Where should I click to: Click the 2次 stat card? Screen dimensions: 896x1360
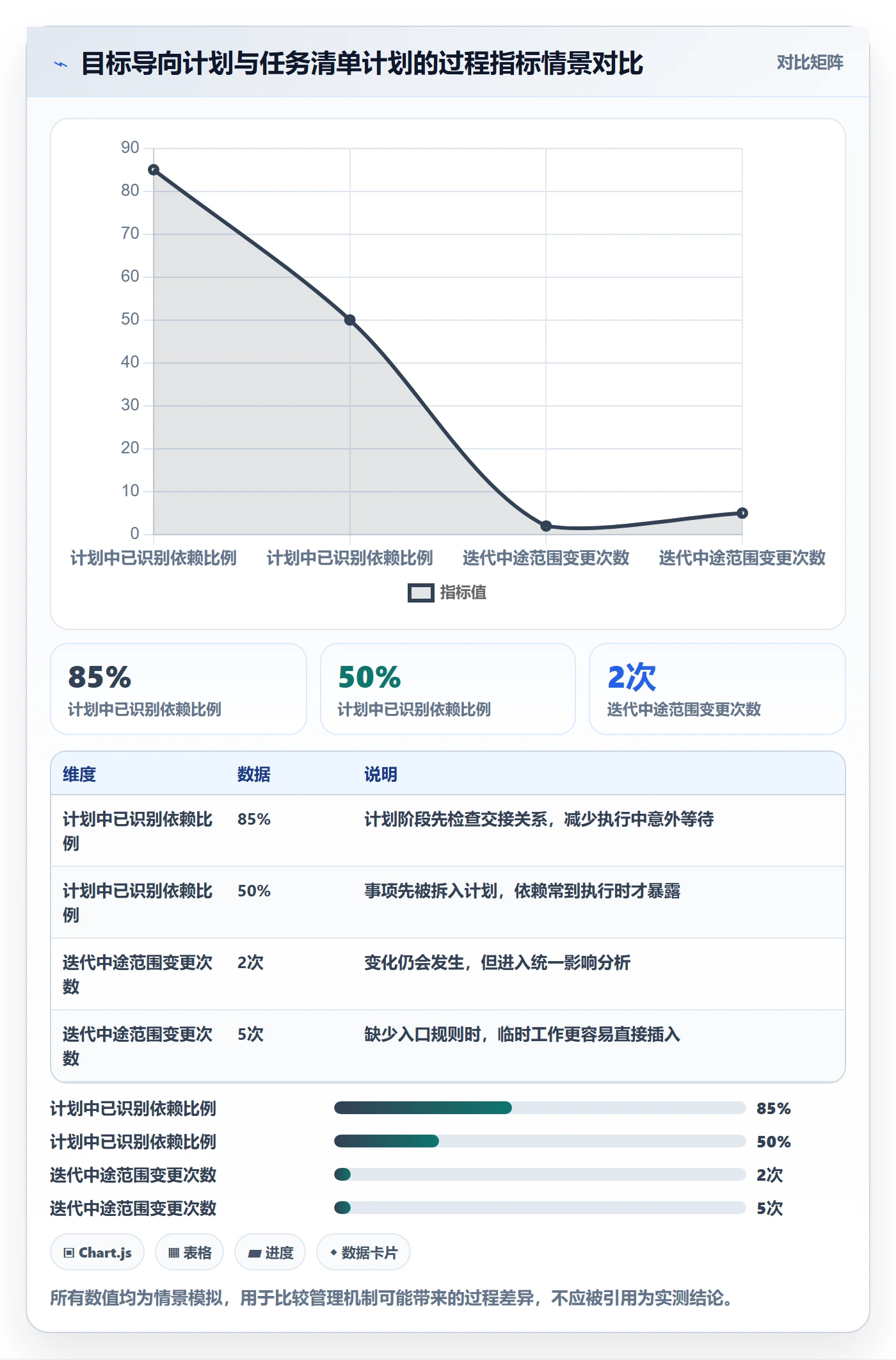[717, 689]
